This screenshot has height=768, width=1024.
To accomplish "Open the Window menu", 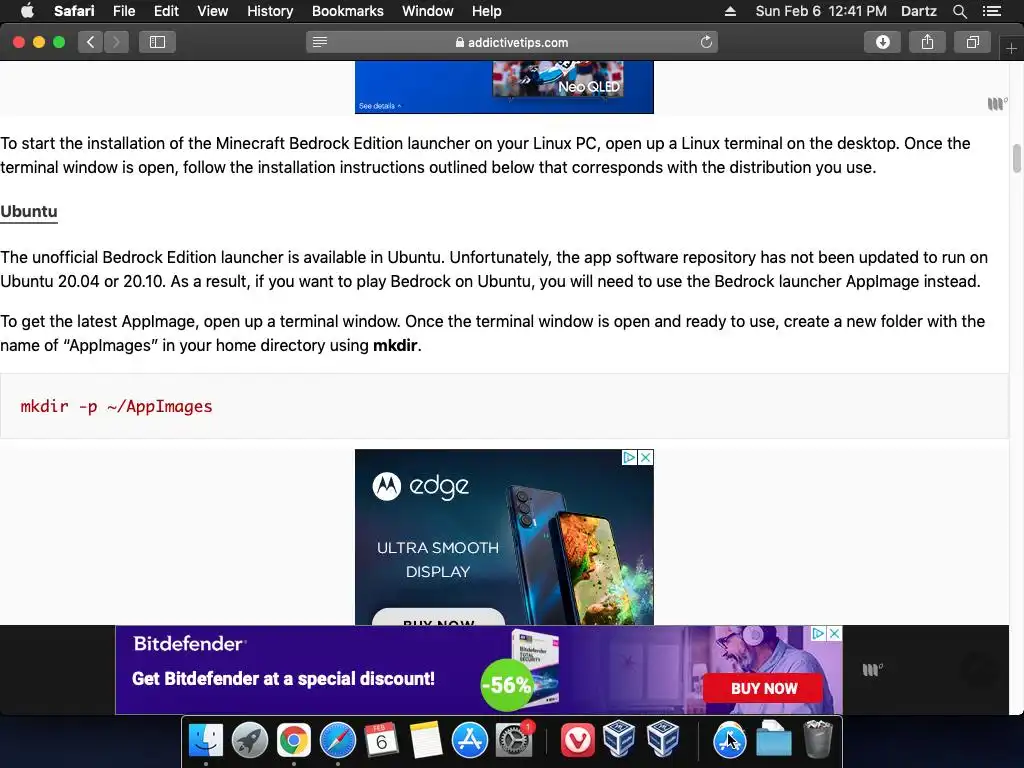I will pos(428,11).
